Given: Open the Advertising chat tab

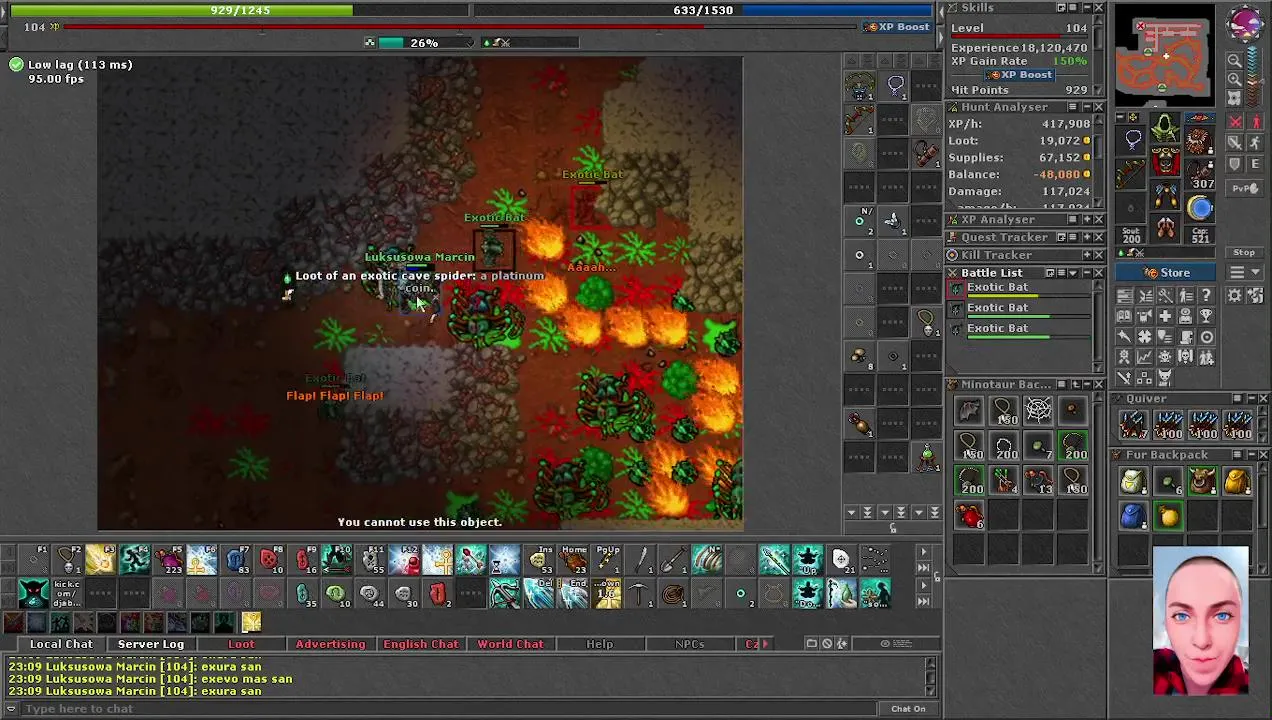Looking at the screenshot, I should click(x=330, y=644).
